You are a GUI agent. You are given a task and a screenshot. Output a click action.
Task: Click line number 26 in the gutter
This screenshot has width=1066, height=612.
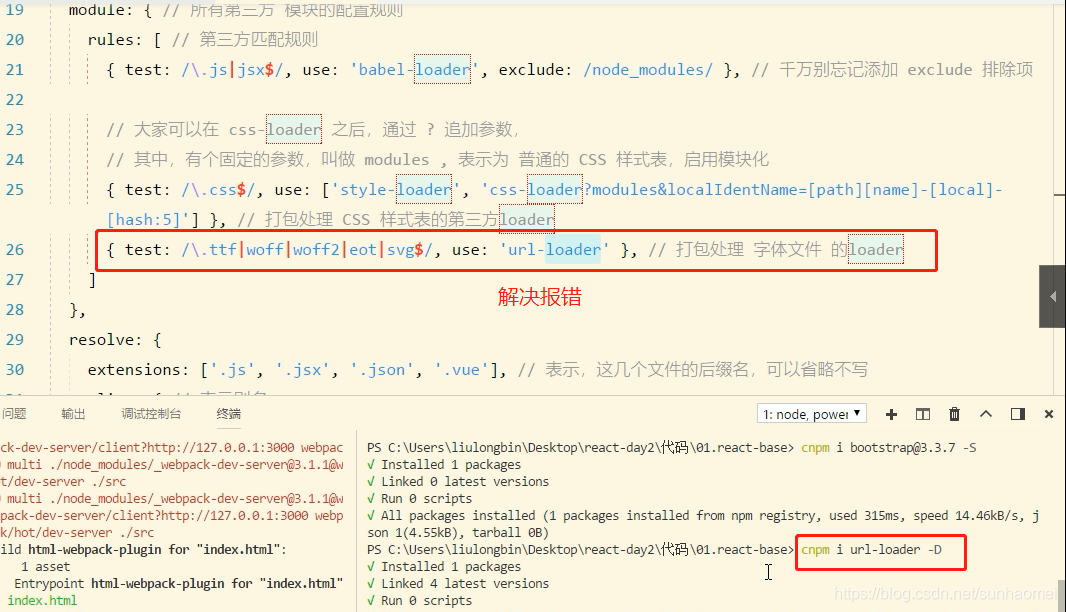15,250
